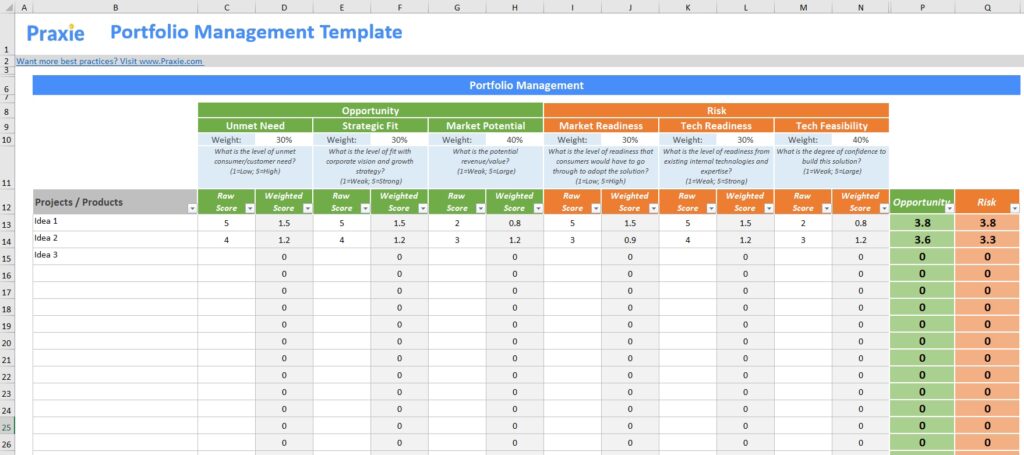The image size is (1024, 455).
Task: Click the blue Portfolio Management banner
Action: (x=526, y=86)
